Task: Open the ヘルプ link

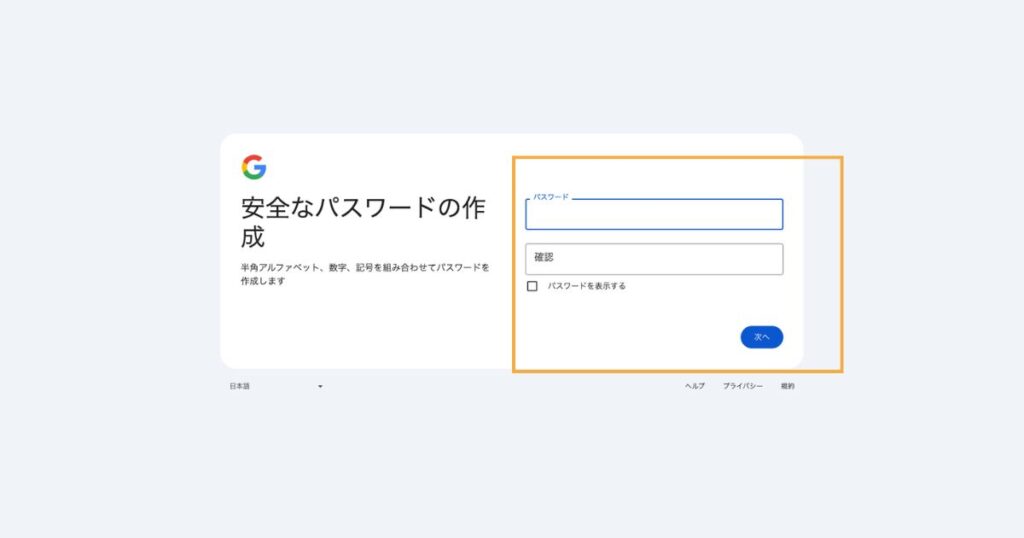Action: click(695, 387)
